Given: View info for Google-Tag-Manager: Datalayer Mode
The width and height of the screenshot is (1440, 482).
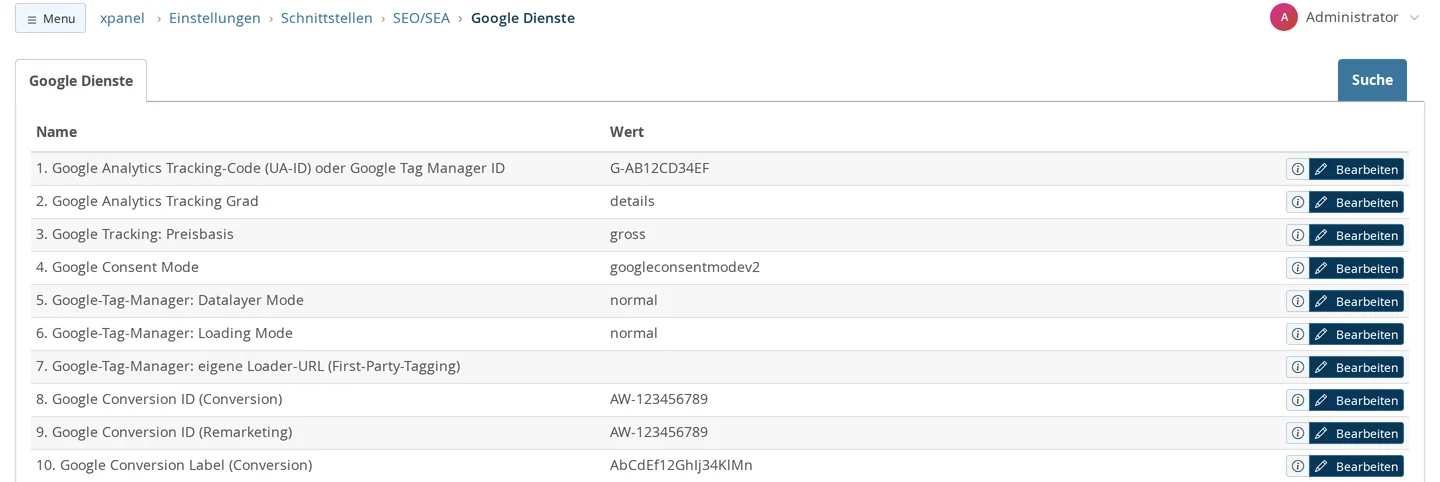Looking at the screenshot, I should click(1297, 301).
